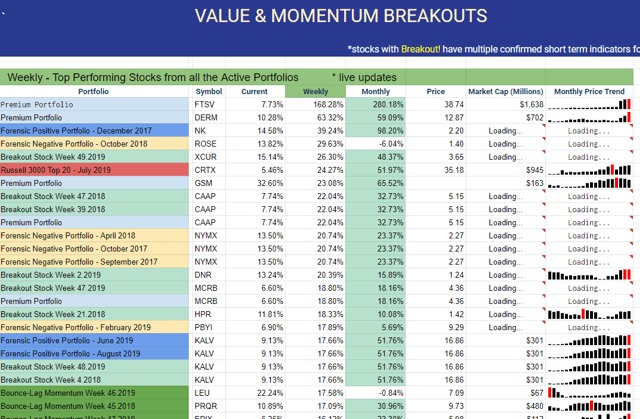Screen dimensions: 640x419
Task: Select the 38.74 price cell
Action: tap(436, 104)
